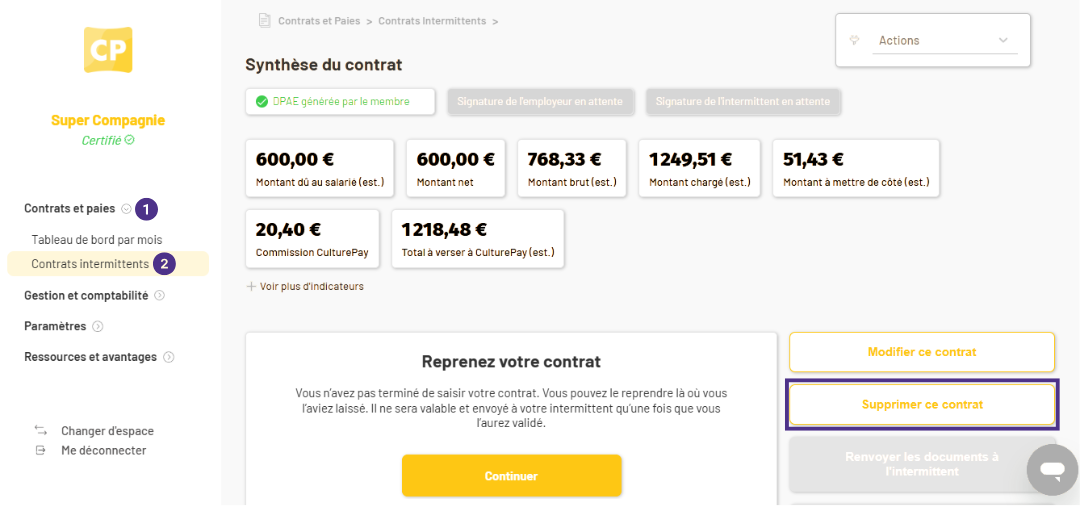Click the Certifié checkmark badge icon
Screen dimensions: 1080x519
pyautogui.click(x=129, y=140)
